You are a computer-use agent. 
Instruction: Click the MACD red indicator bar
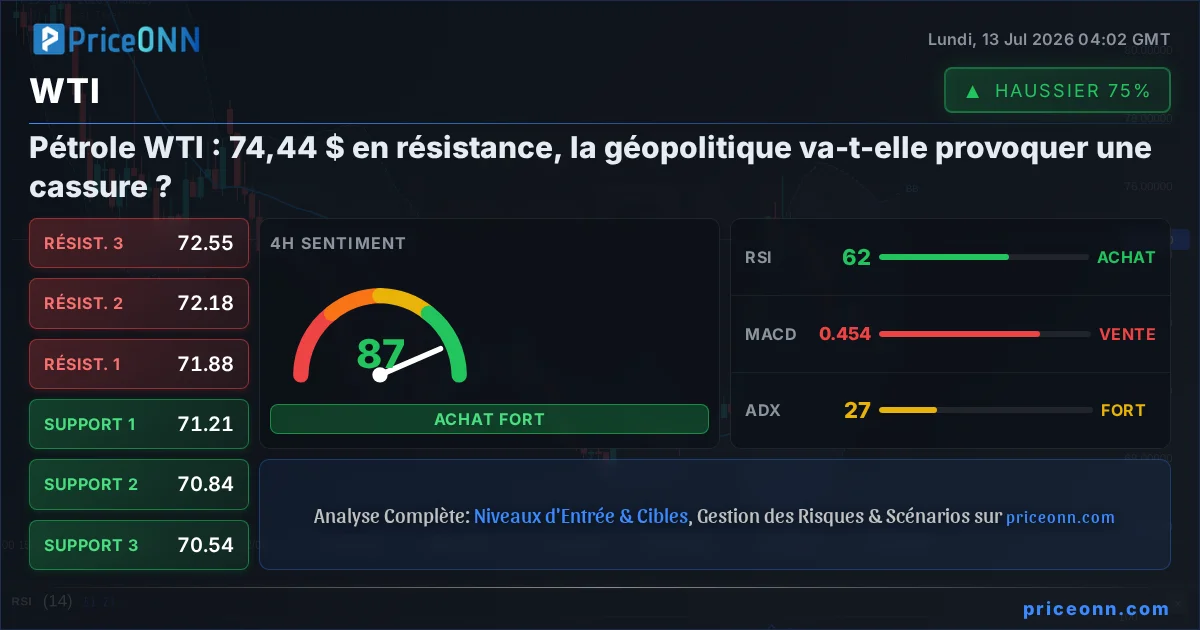959,334
